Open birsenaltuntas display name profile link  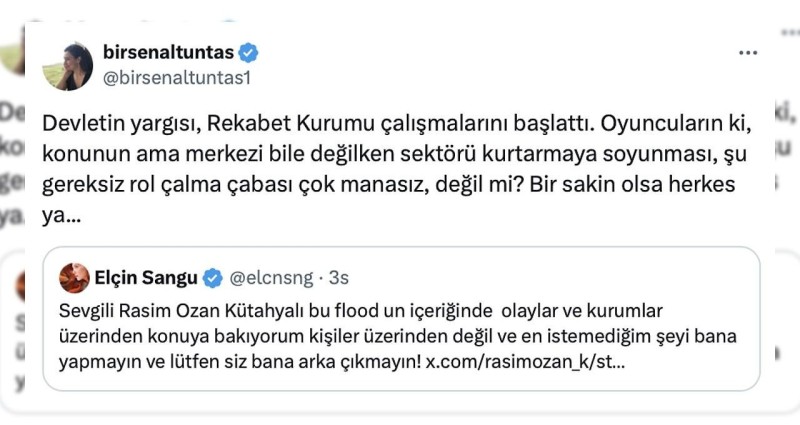point(172,52)
